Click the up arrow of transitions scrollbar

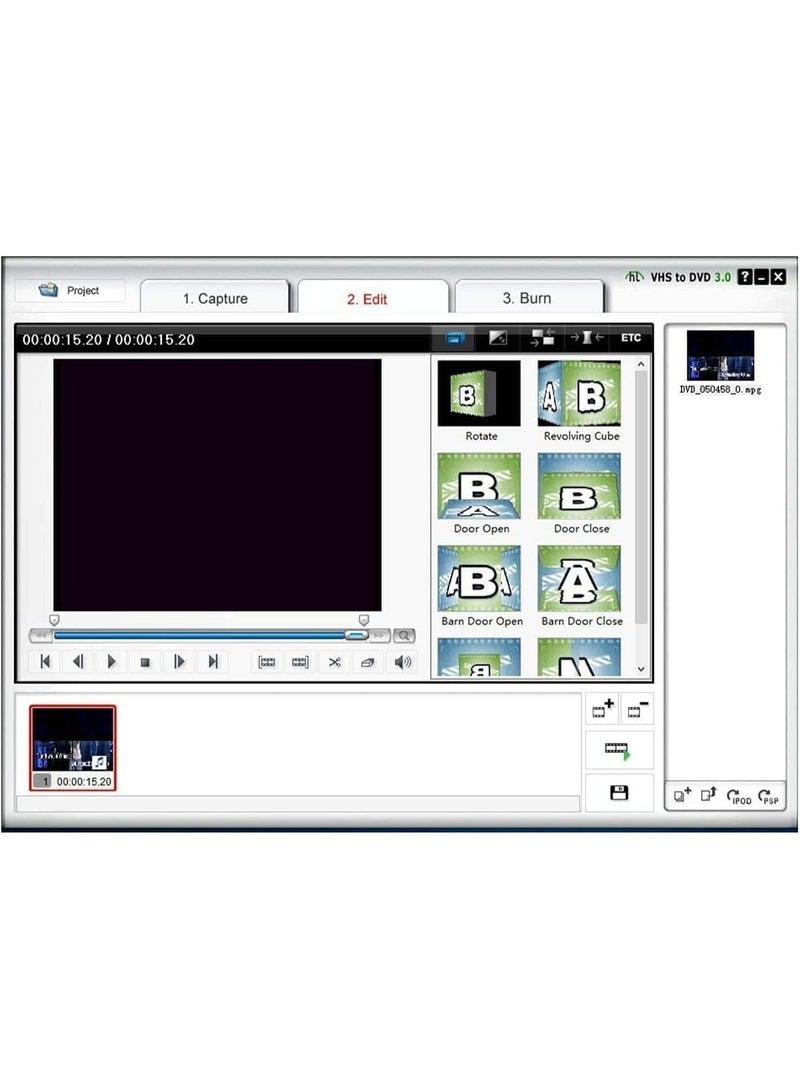pos(641,364)
